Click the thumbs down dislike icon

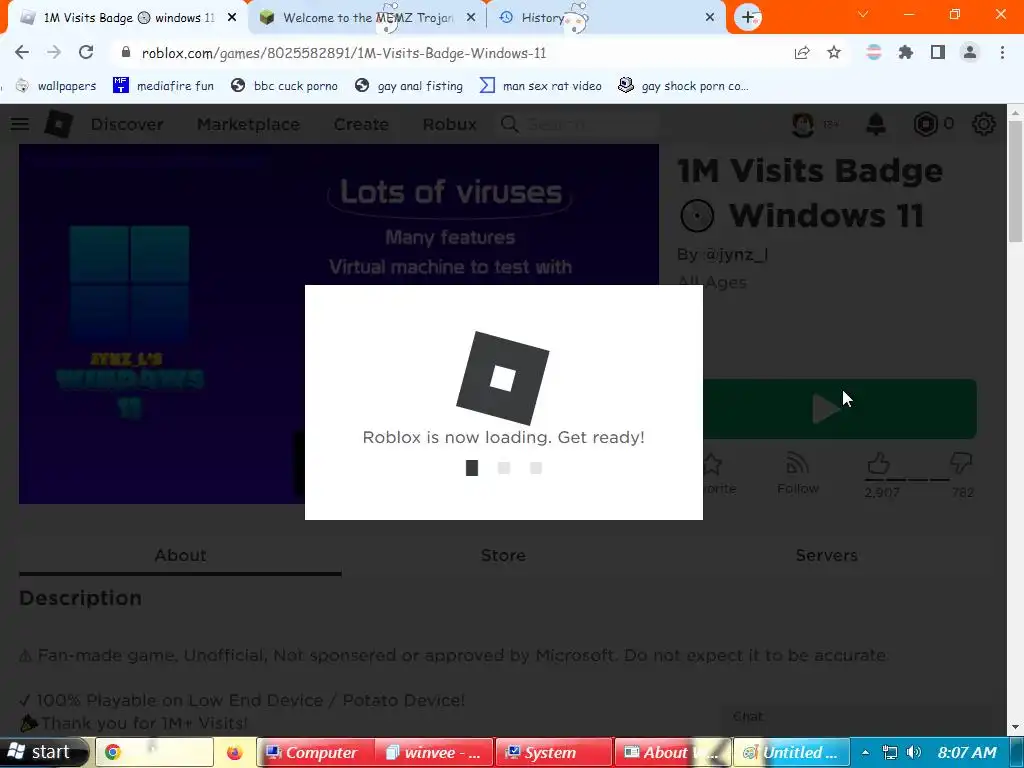coord(961,463)
